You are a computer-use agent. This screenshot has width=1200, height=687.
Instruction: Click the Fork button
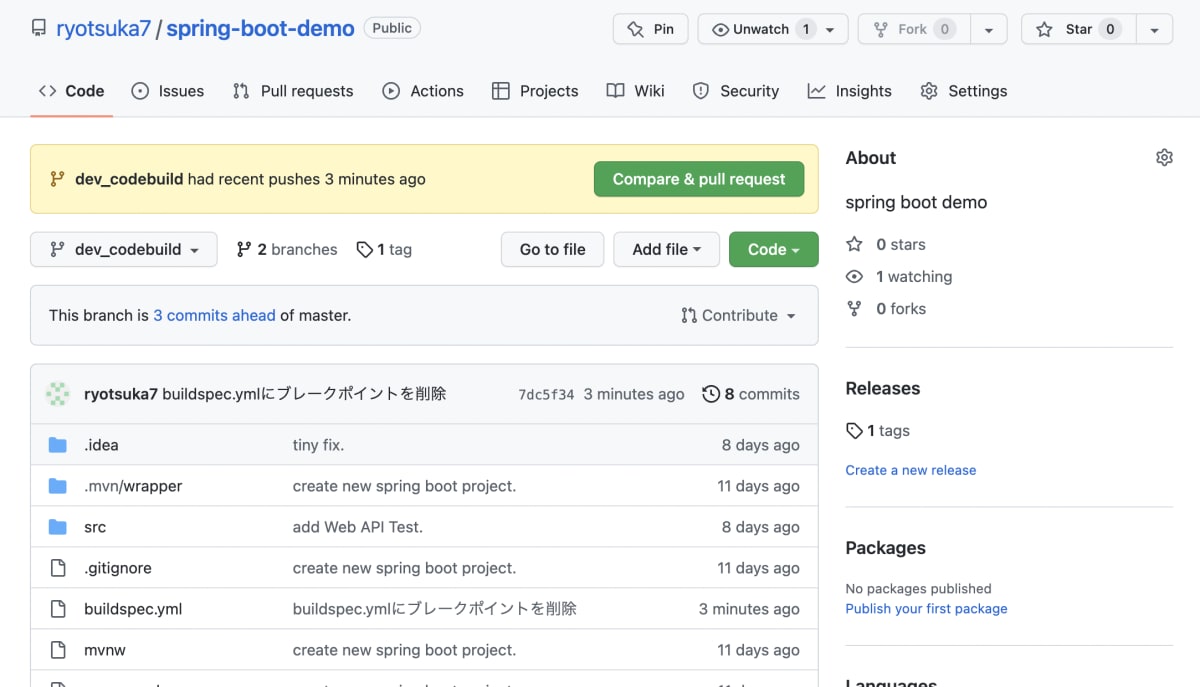914,29
